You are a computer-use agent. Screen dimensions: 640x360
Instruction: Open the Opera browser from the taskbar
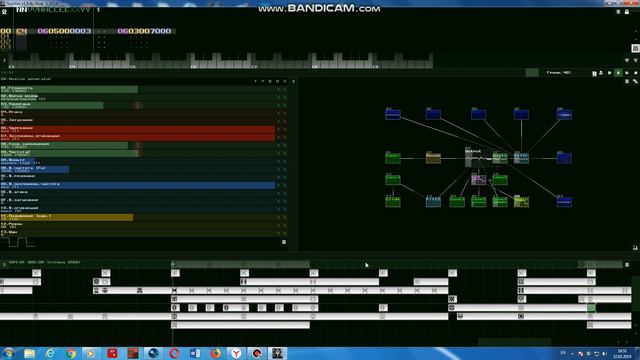174,353
